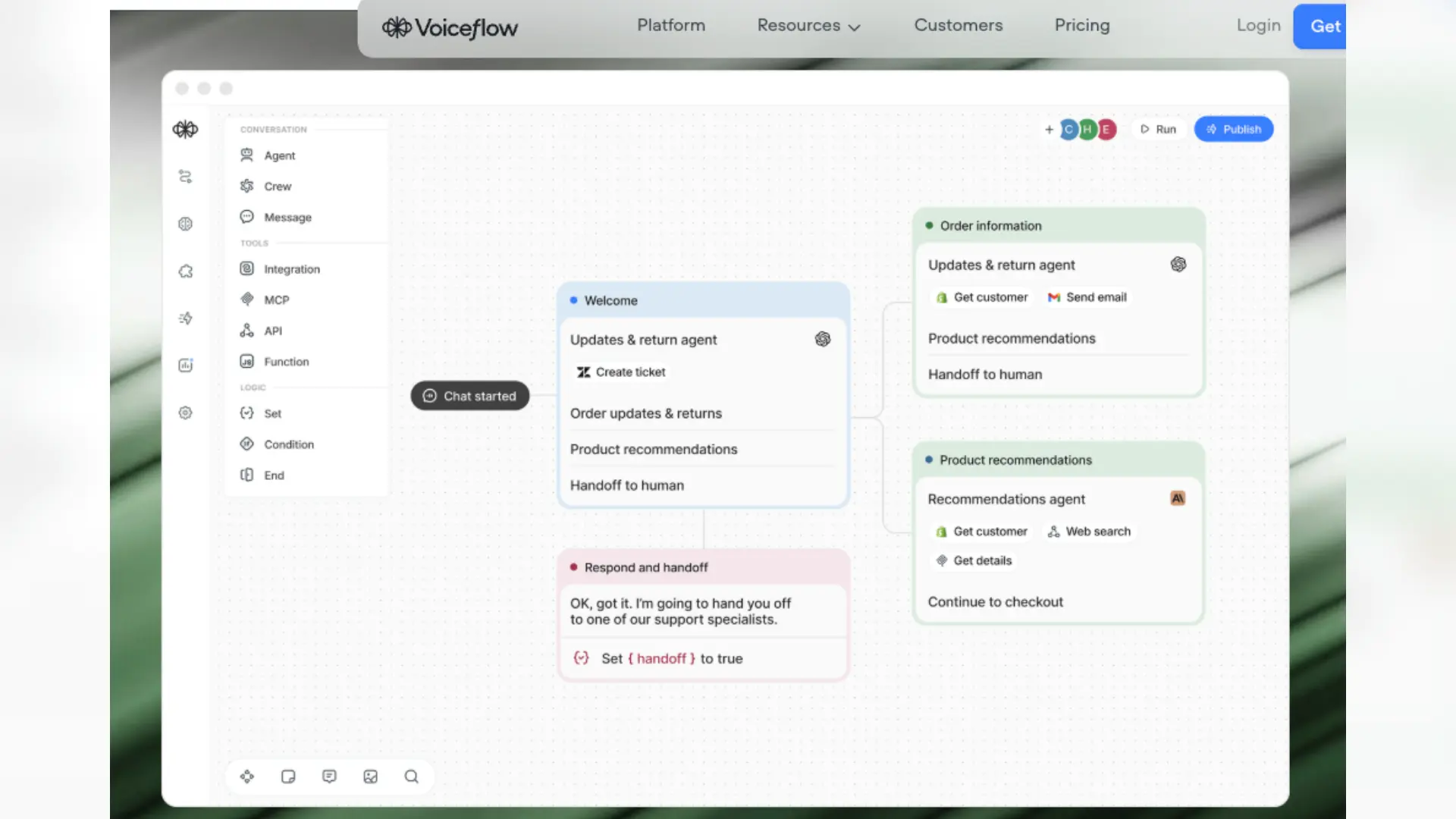This screenshot has width=1456, height=819.
Task: Click the image icon in bottom toolbar
Action: [x=370, y=777]
